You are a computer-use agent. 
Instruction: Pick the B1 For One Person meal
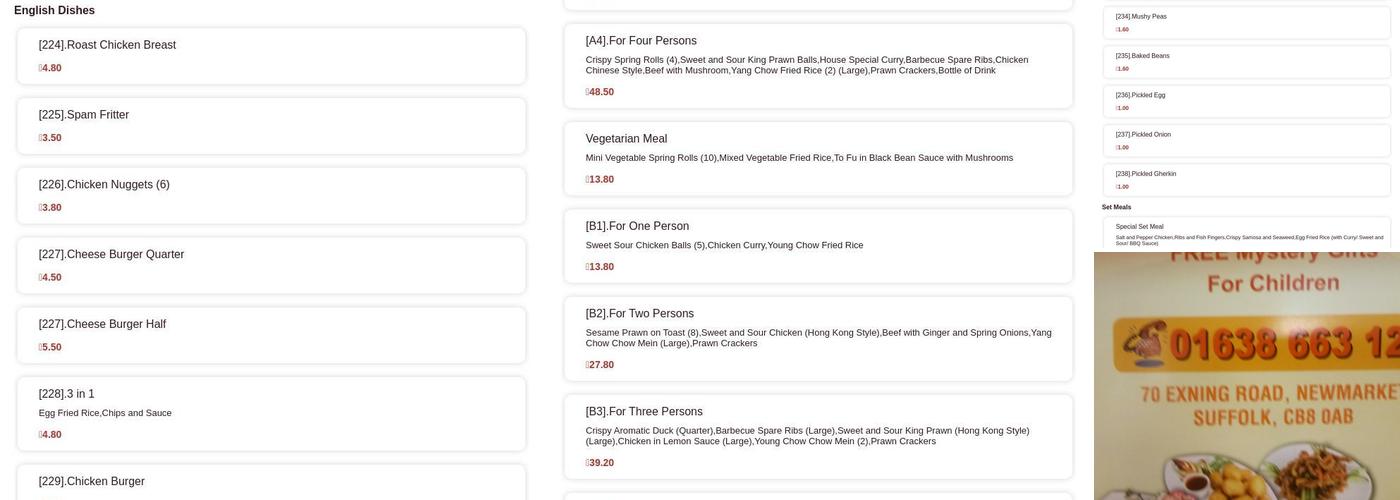point(818,246)
